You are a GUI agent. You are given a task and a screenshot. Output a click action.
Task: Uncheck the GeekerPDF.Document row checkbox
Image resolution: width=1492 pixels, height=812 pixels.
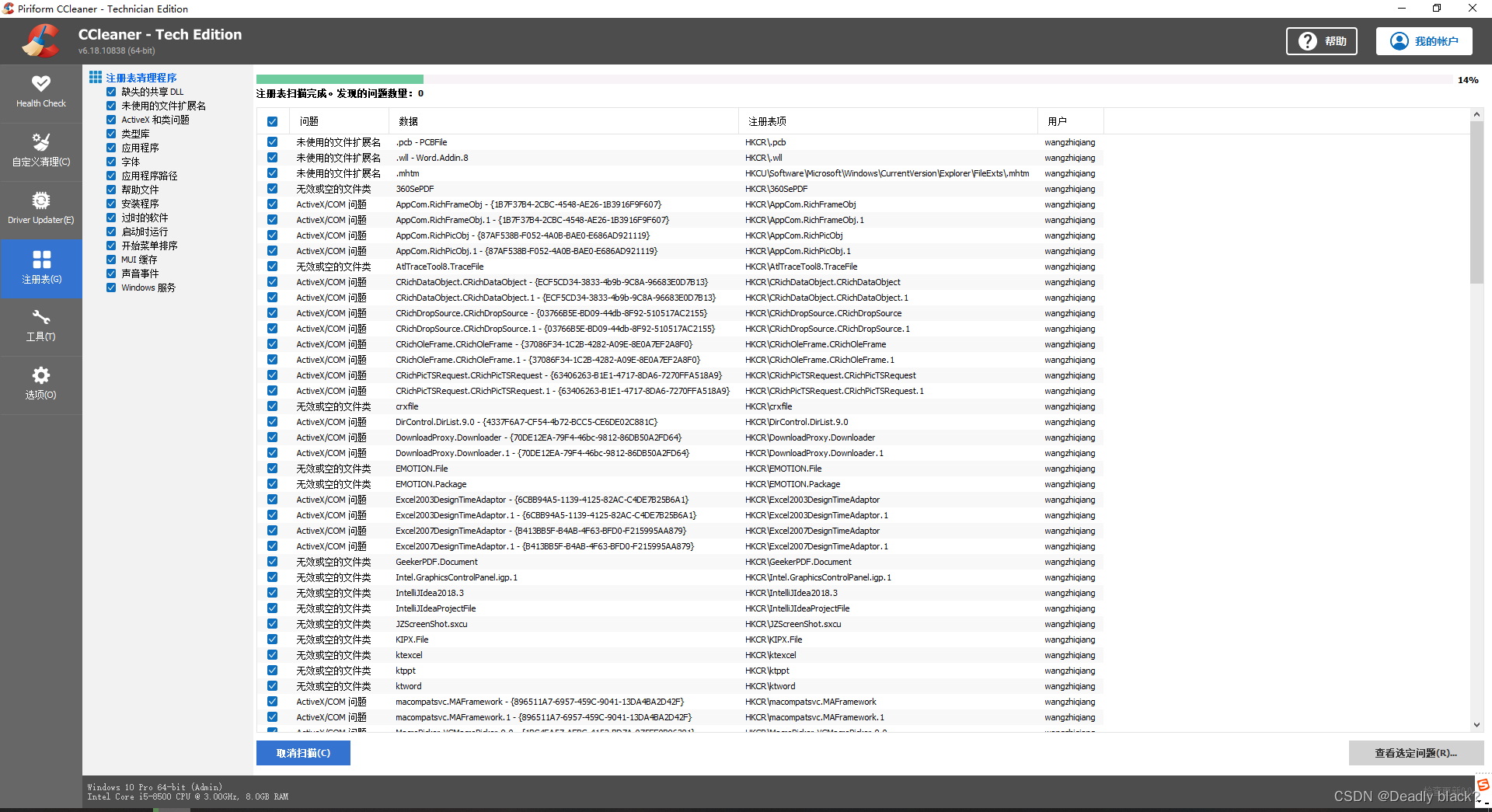[x=272, y=562]
